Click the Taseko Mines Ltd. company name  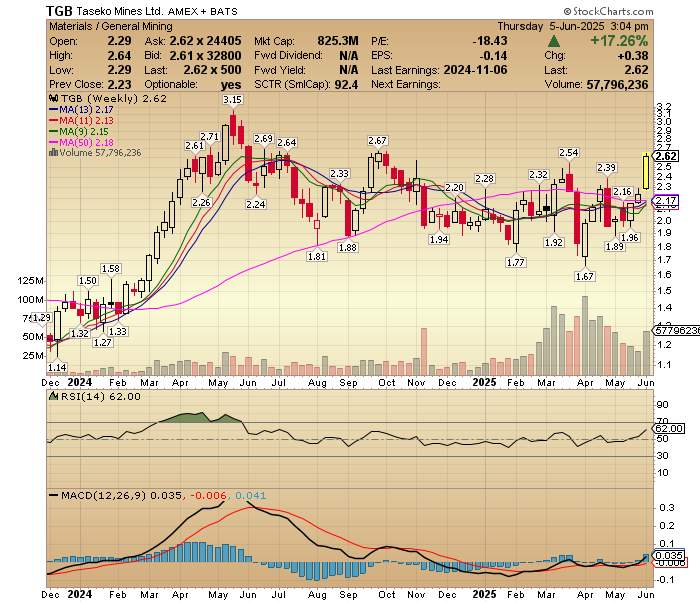point(120,11)
